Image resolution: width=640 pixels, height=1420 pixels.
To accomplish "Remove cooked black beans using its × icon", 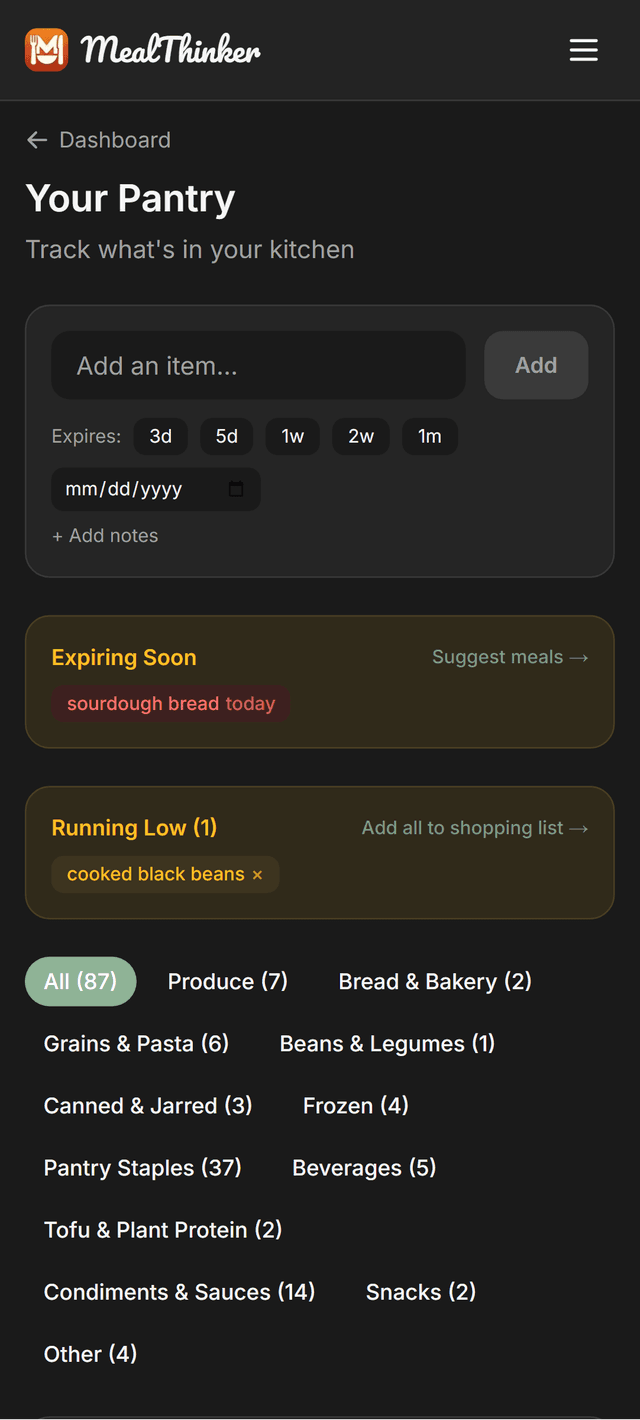I will 257,874.
